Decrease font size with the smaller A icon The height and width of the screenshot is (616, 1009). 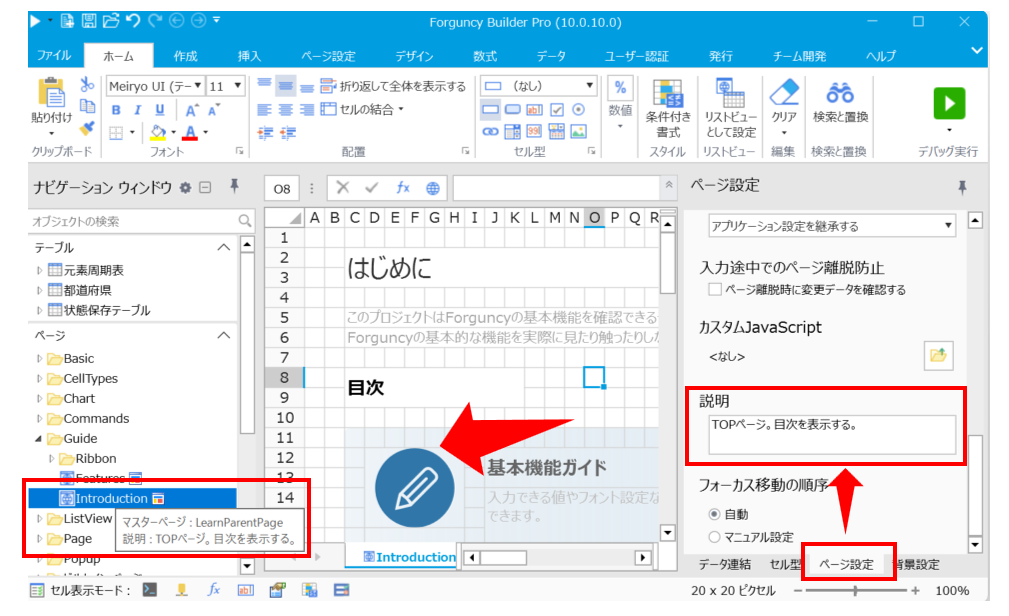click(x=214, y=110)
